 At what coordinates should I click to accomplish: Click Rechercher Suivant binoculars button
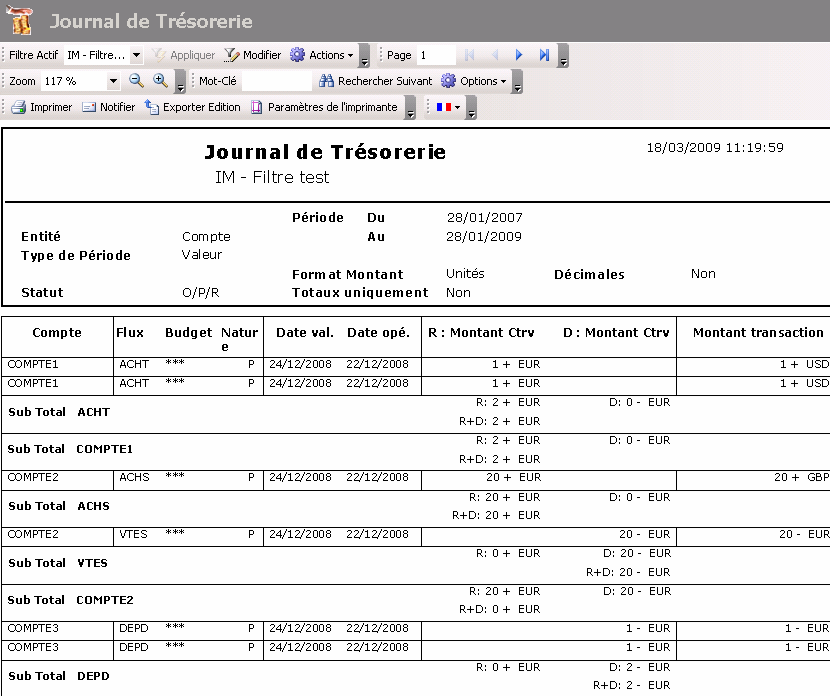375,81
